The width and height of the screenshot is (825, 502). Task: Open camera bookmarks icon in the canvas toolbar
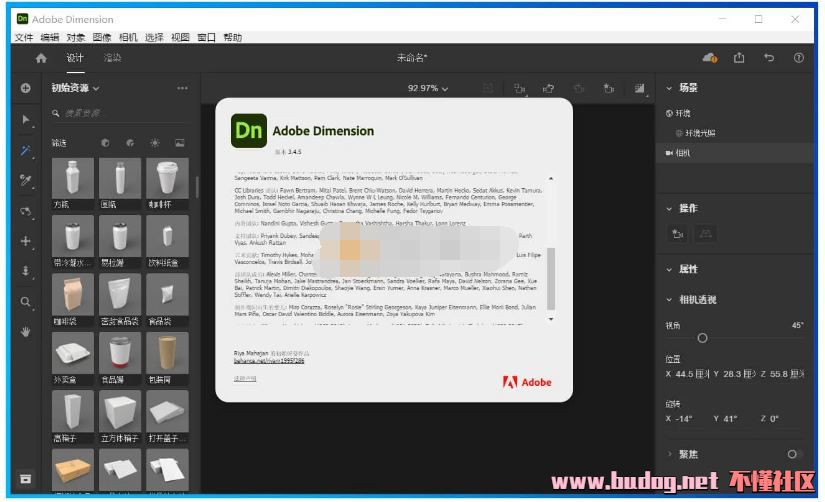pyautogui.click(x=609, y=88)
